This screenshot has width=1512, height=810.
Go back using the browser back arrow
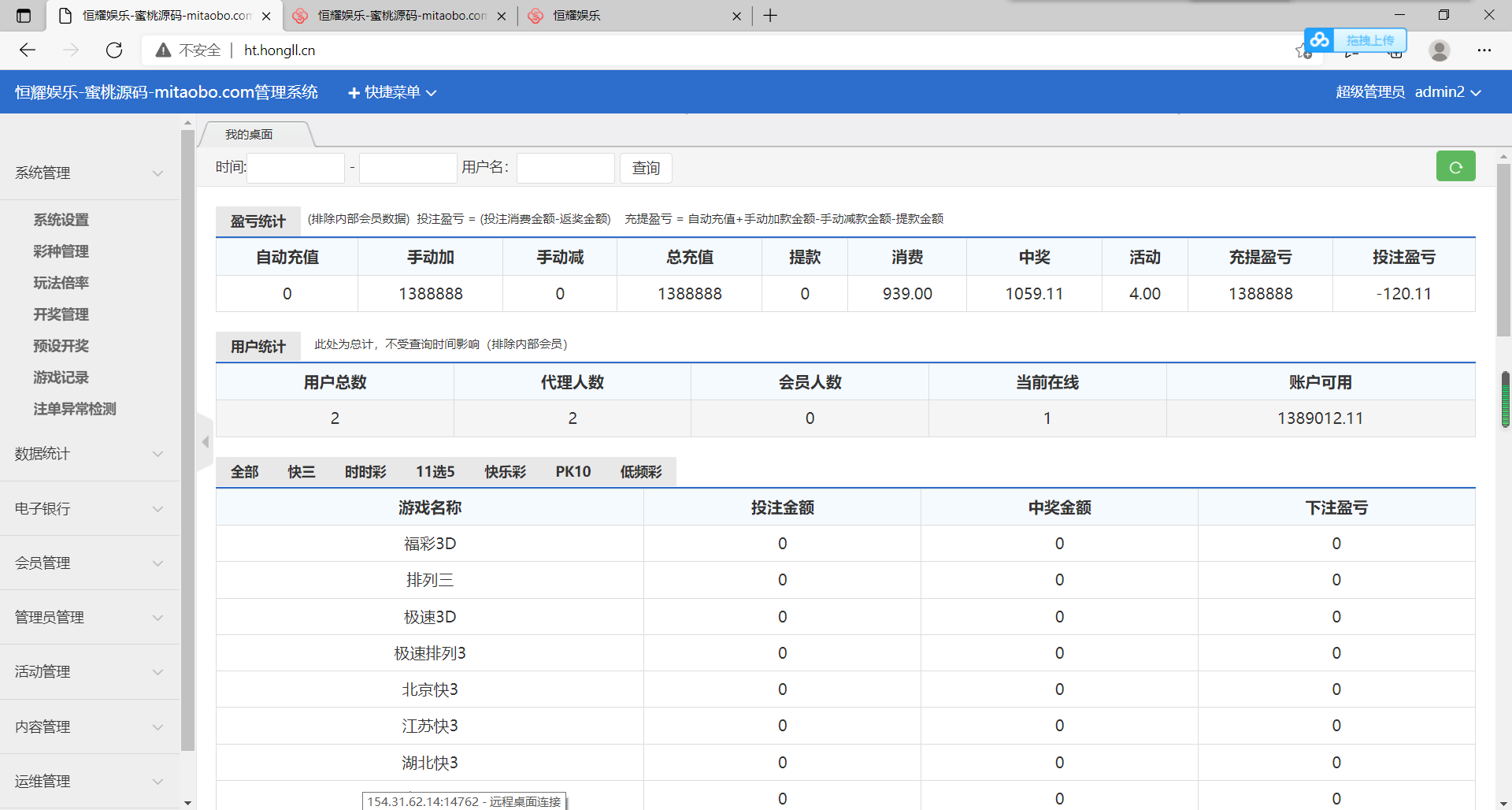28,50
